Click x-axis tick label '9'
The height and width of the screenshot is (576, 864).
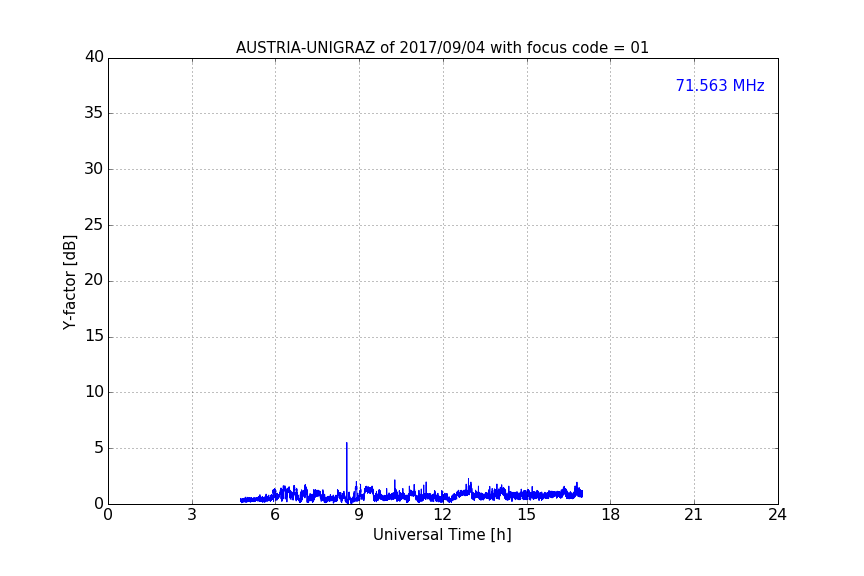[359, 515]
